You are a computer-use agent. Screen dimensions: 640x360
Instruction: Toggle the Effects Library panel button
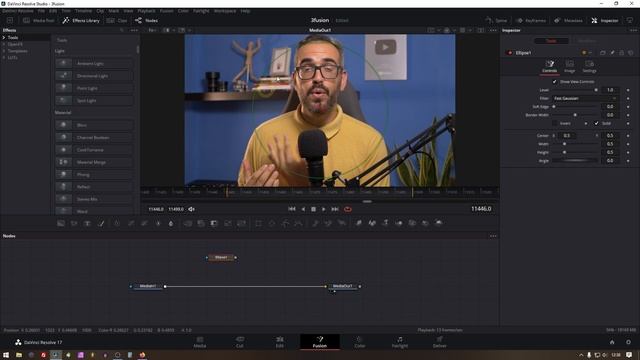pyautogui.click(x=81, y=20)
